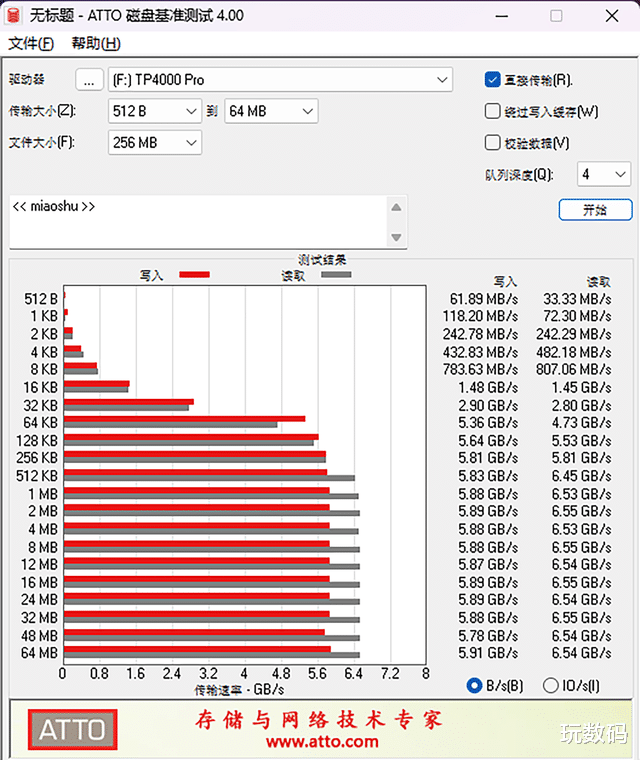This screenshot has width=640, height=760.
Task: Click the 24 MB row label in chart
Action: click(39, 600)
